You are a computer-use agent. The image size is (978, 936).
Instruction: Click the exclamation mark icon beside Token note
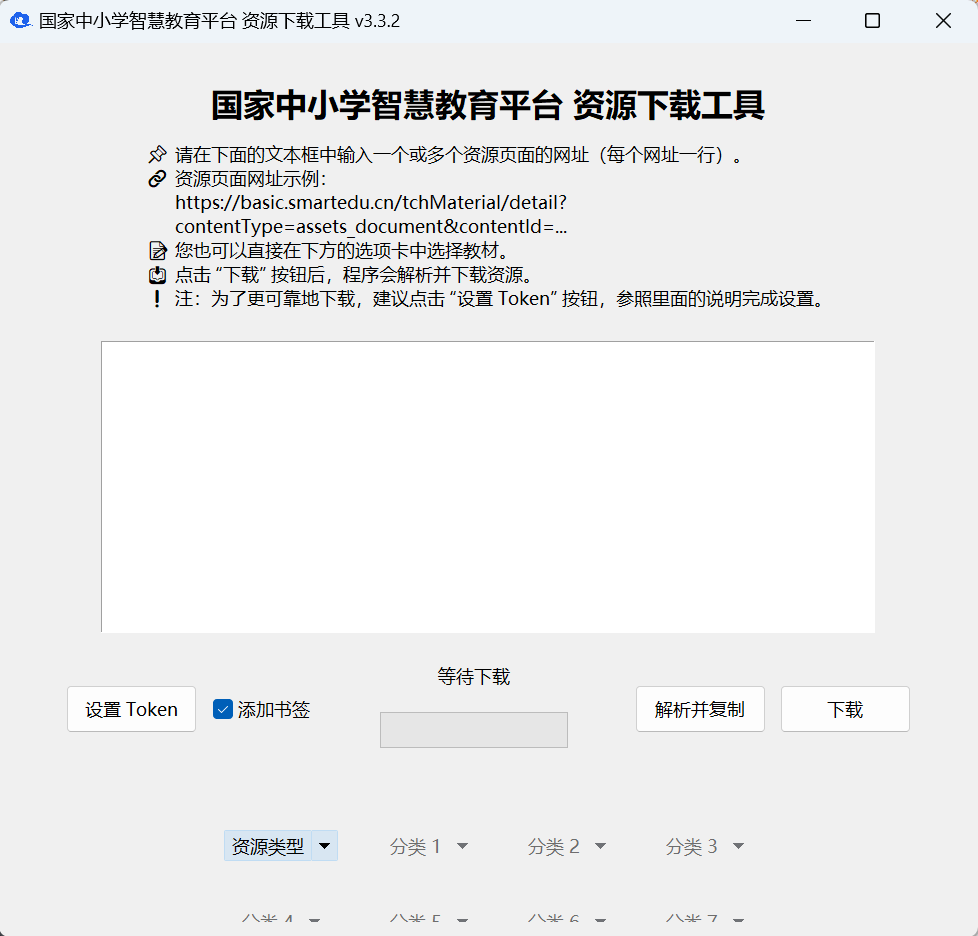coord(157,299)
